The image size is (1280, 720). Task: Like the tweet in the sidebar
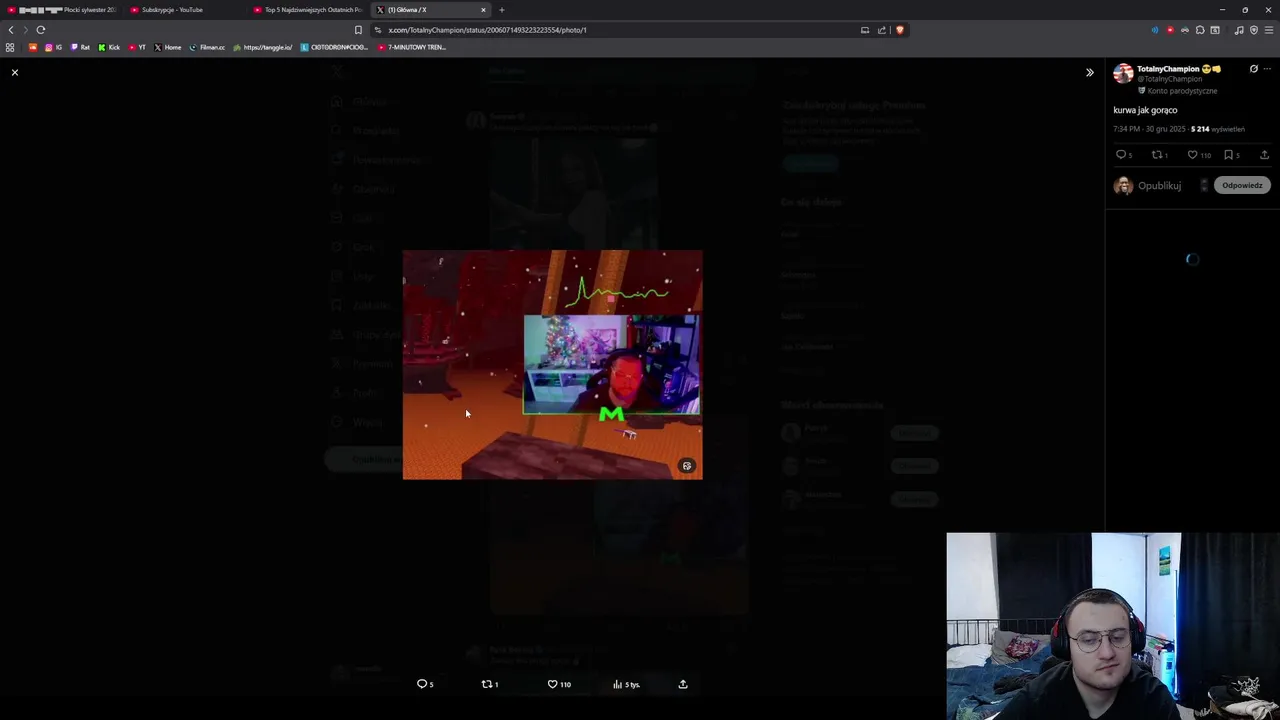click(x=1192, y=155)
